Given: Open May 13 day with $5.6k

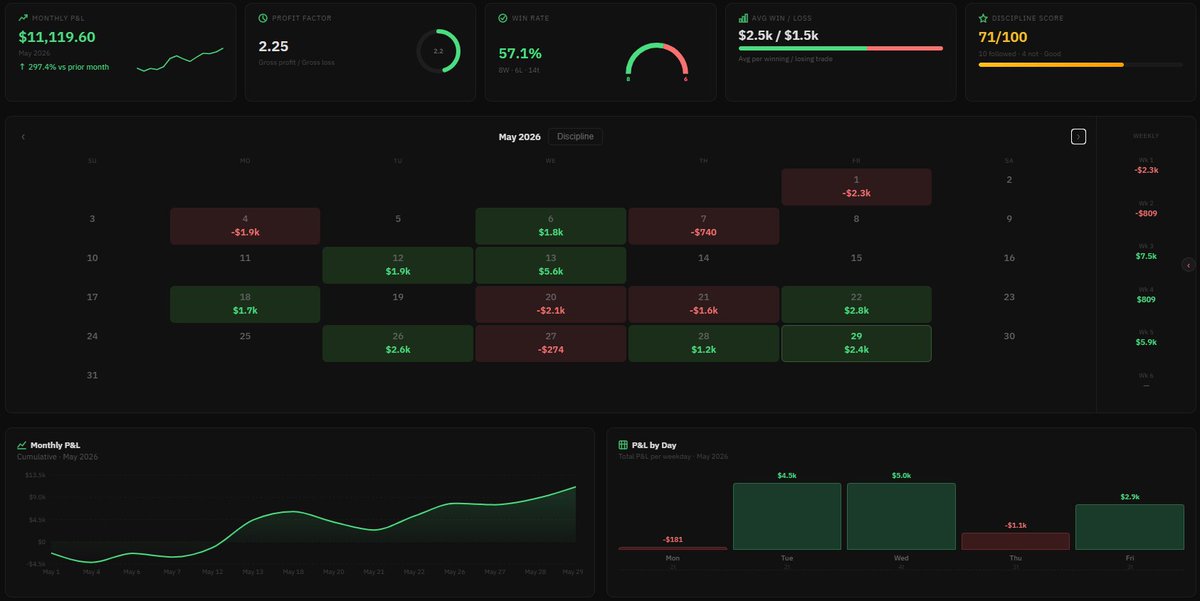Looking at the screenshot, I should coord(551,265).
